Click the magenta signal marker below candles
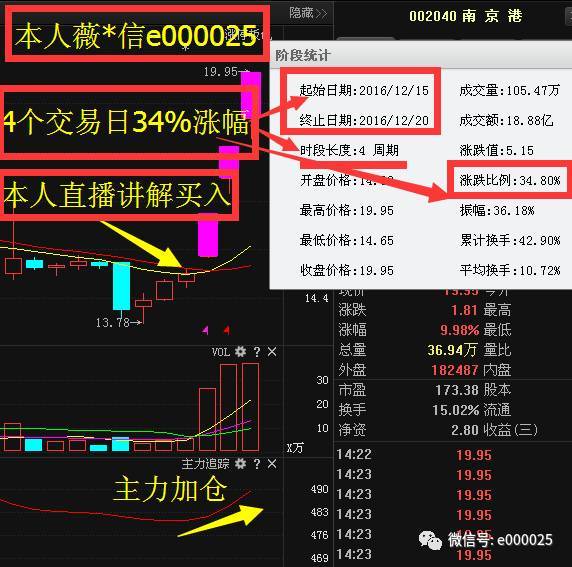The height and width of the screenshot is (567, 572). click(205, 330)
